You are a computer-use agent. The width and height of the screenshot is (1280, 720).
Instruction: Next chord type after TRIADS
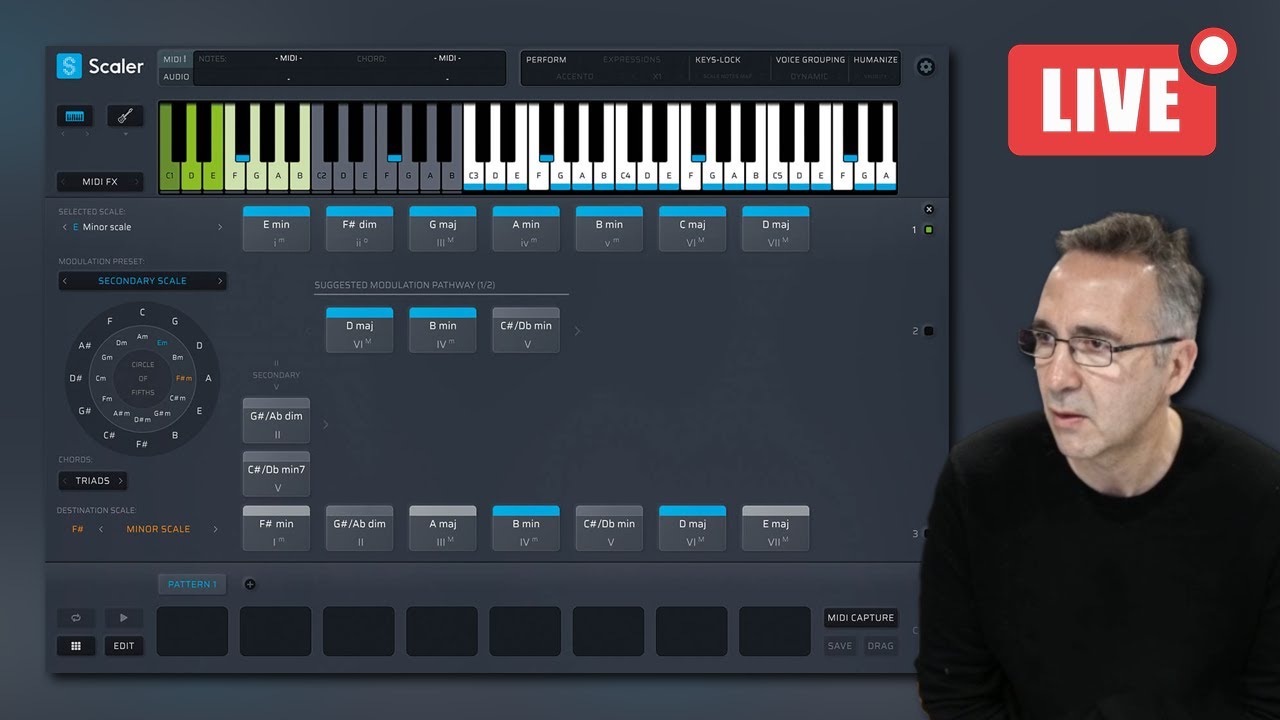point(120,481)
